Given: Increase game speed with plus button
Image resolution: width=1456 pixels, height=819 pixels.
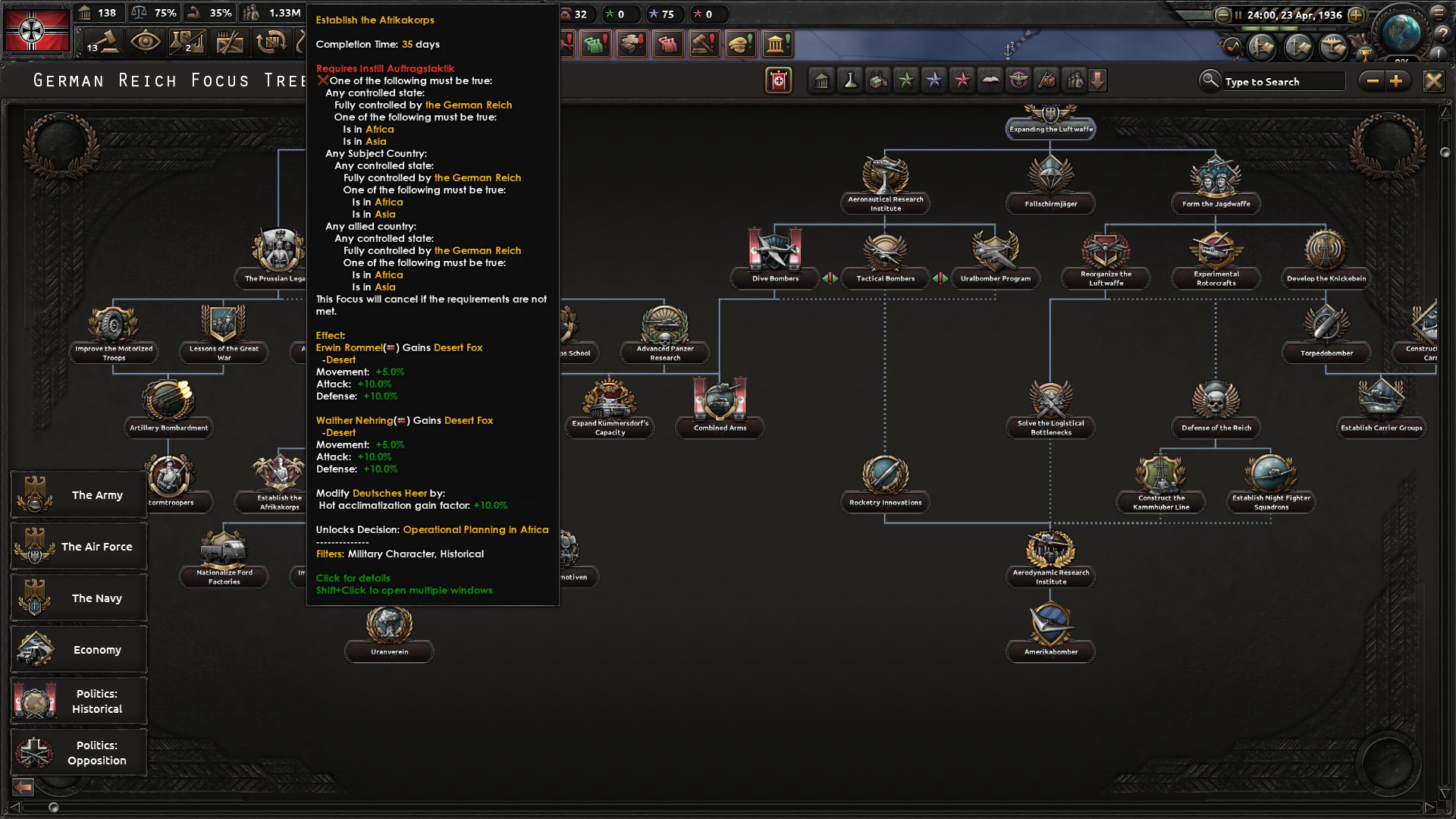Looking at the screenshot, I should 1356,14.
